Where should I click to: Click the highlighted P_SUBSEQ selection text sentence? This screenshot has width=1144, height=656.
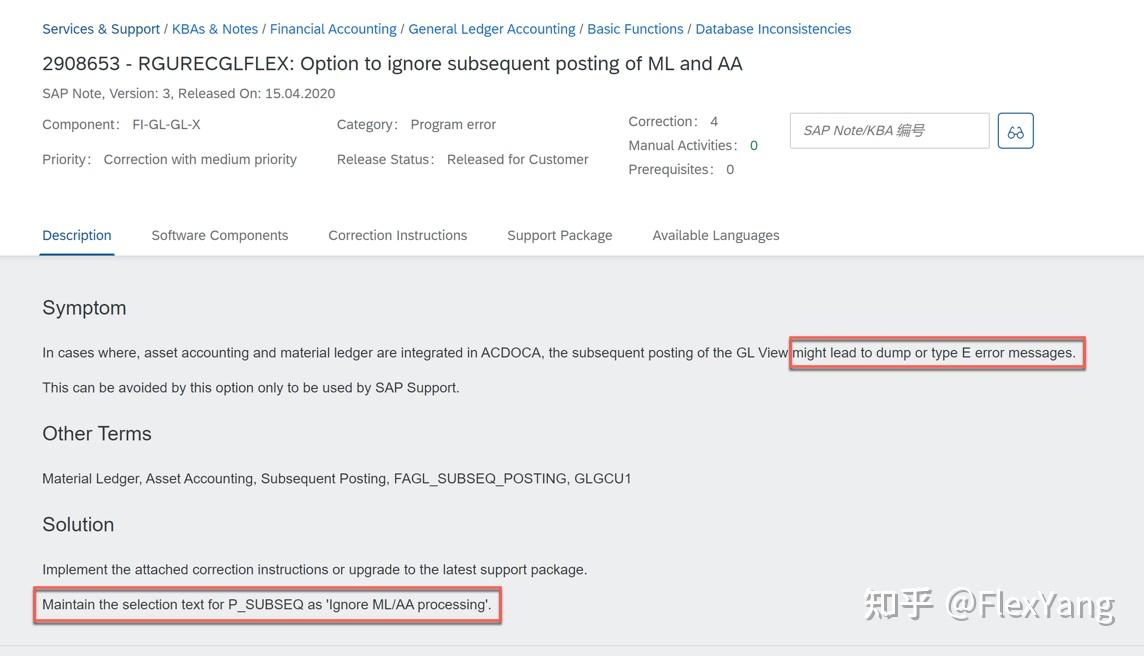click(x=267, y=605)
